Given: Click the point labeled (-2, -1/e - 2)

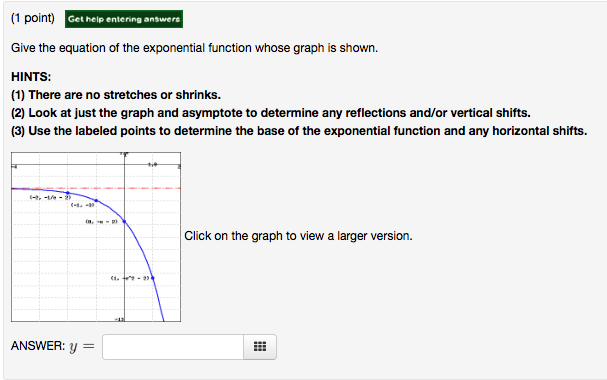Looking at the screenshot, I should tap(68, 193).
